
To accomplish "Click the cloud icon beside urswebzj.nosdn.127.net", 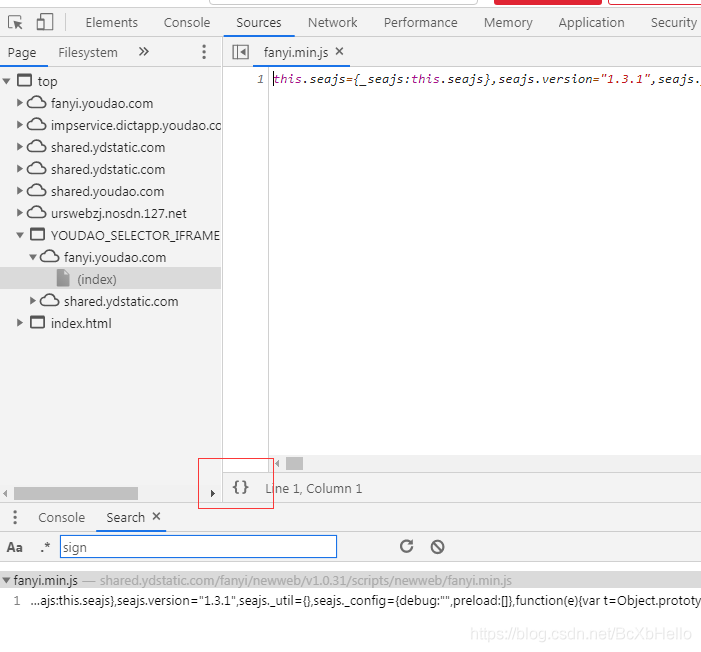I will [36, 212].
